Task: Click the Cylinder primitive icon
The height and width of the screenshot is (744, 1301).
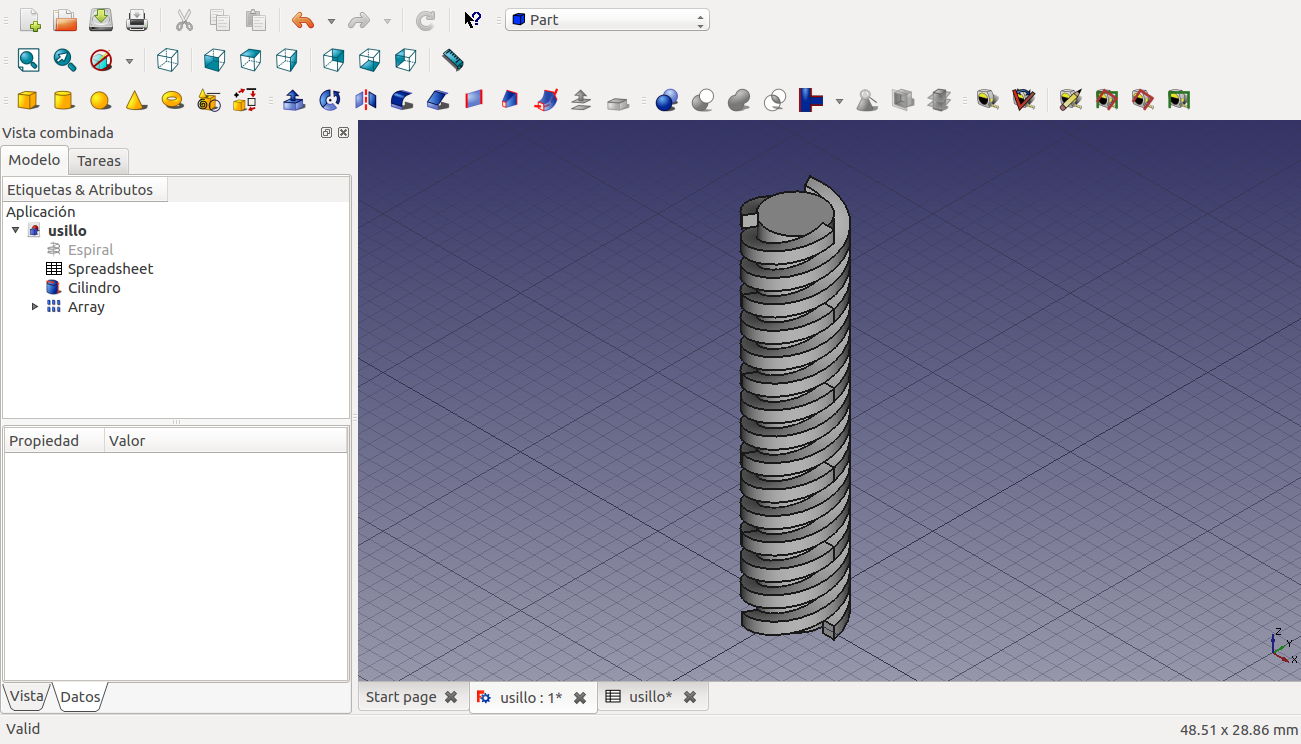Action: pyautogui.click(x=64, y=100)
